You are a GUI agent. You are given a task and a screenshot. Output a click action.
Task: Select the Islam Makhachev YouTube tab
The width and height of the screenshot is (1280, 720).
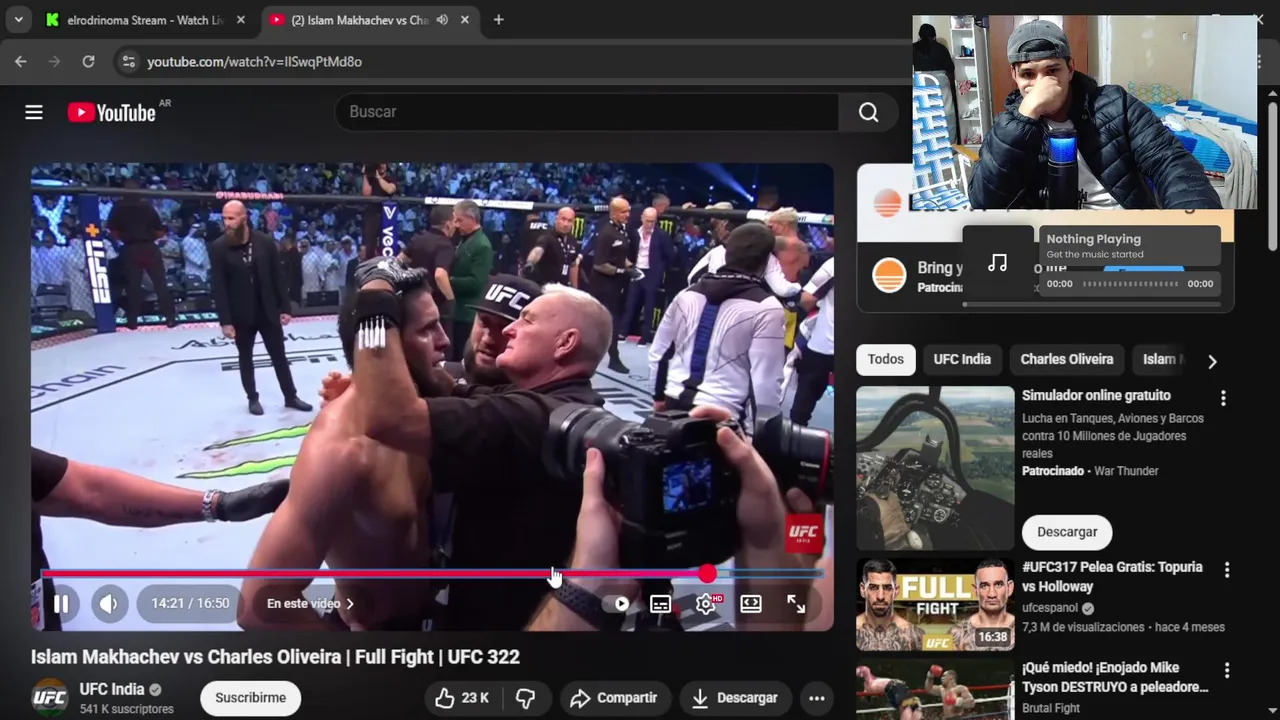pyautogui.click(x=358, y=20)
